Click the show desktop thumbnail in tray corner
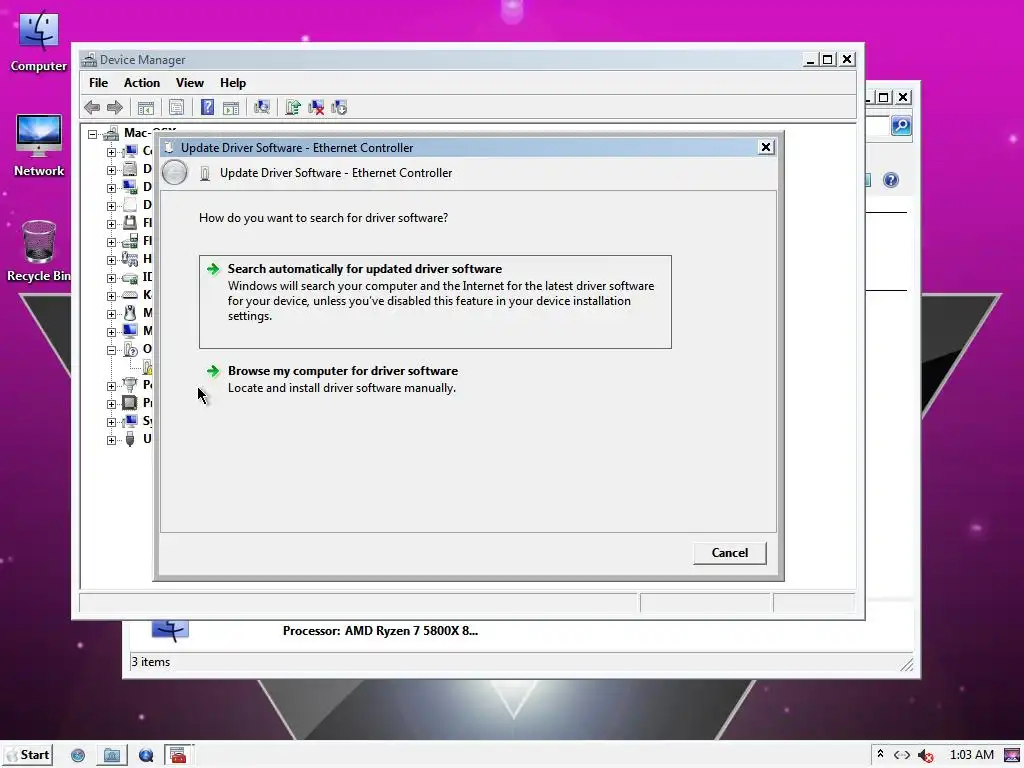The width and height of the screenshot is (1024, 768). [1012, 756]
